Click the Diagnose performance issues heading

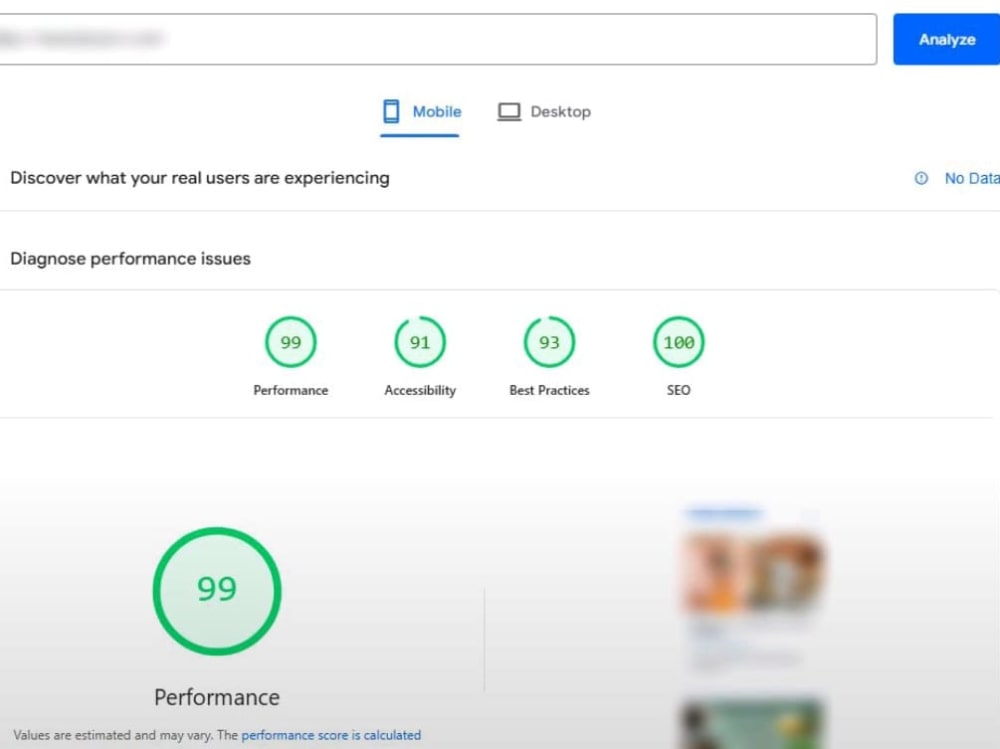click(x=130, y=259)
